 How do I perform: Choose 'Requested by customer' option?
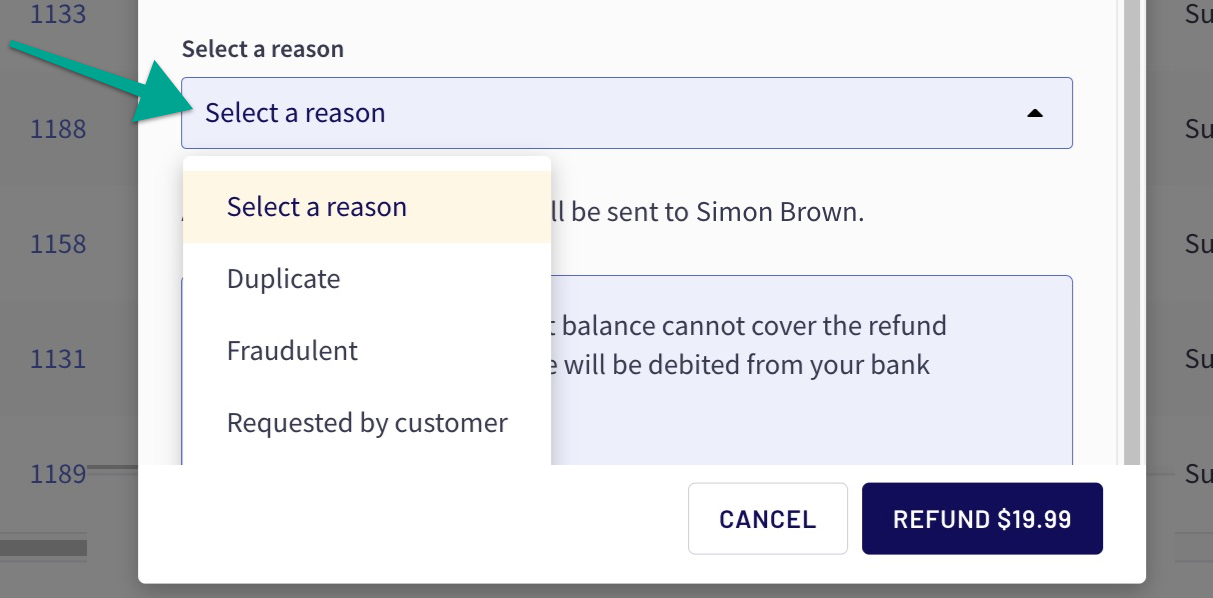pos(367,423)
